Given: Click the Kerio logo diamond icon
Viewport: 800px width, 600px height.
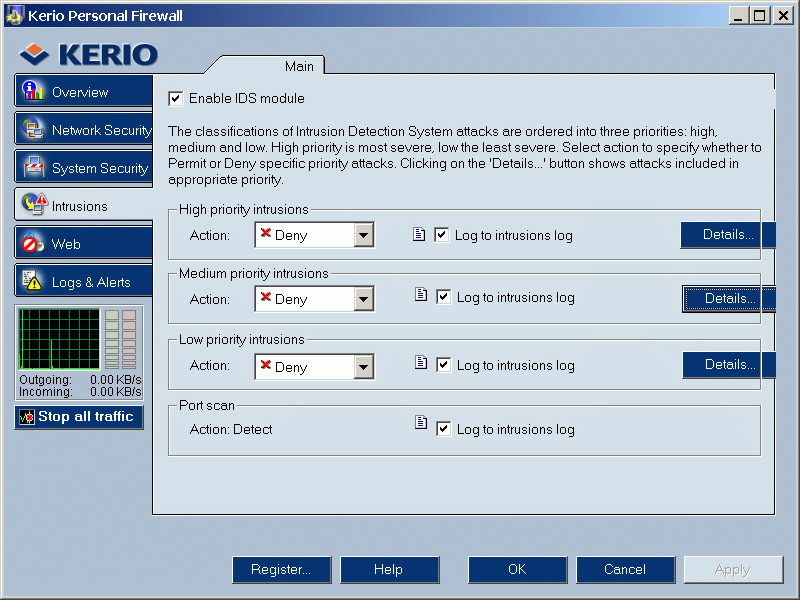Looking at the screenshot, I should coord(34,54).
